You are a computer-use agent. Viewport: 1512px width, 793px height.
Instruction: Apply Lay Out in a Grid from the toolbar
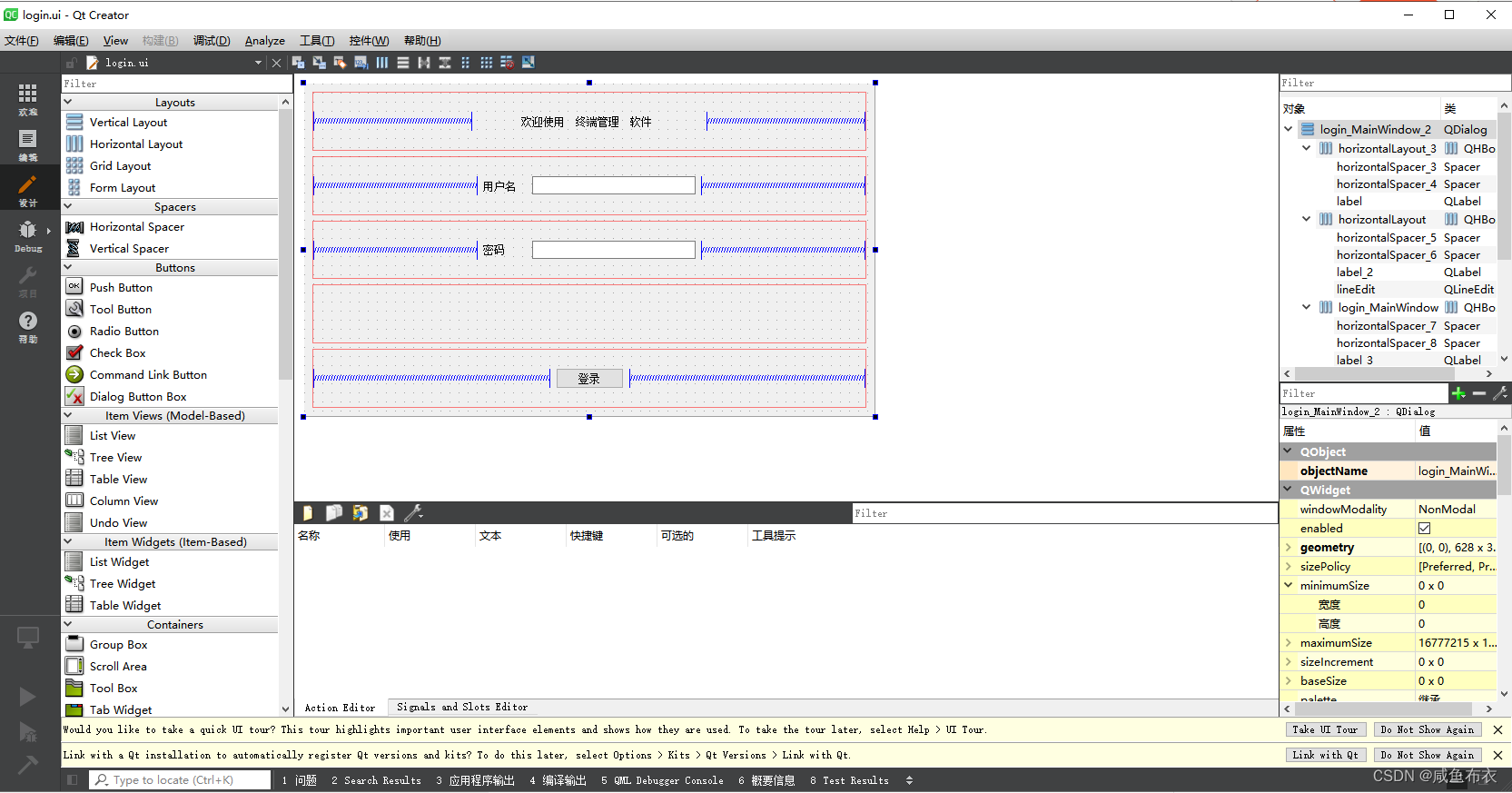pos(486,63)
